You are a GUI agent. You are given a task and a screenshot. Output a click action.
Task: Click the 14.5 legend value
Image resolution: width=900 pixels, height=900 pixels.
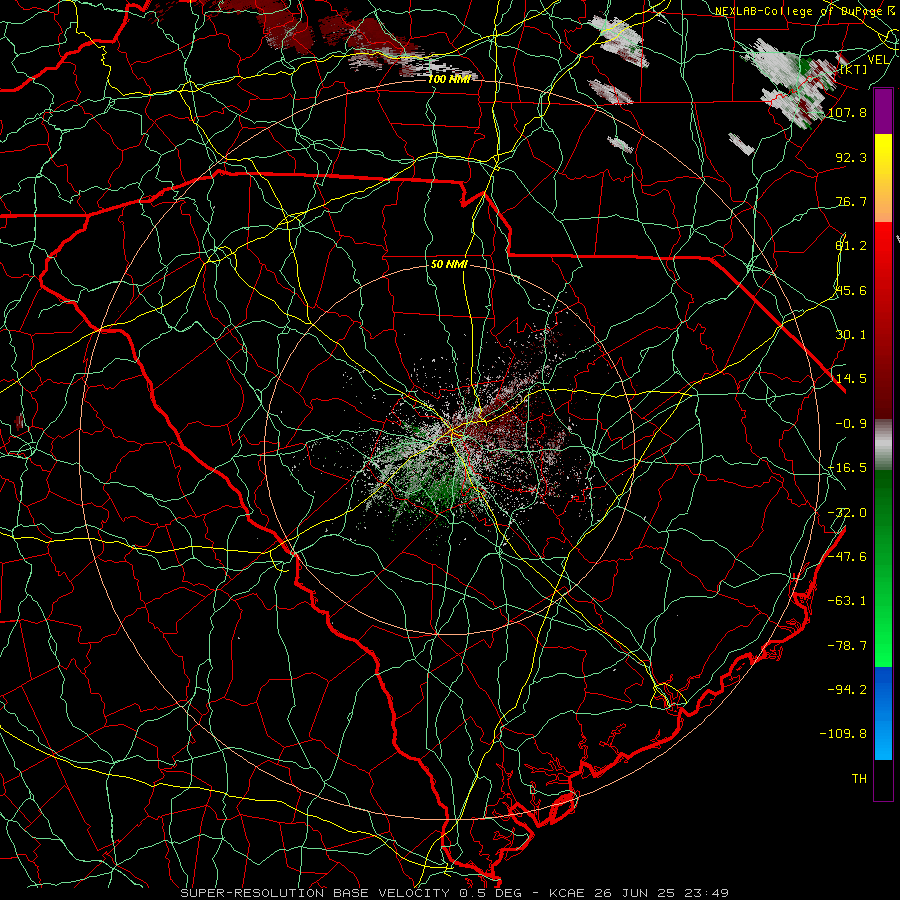point(851,379)
